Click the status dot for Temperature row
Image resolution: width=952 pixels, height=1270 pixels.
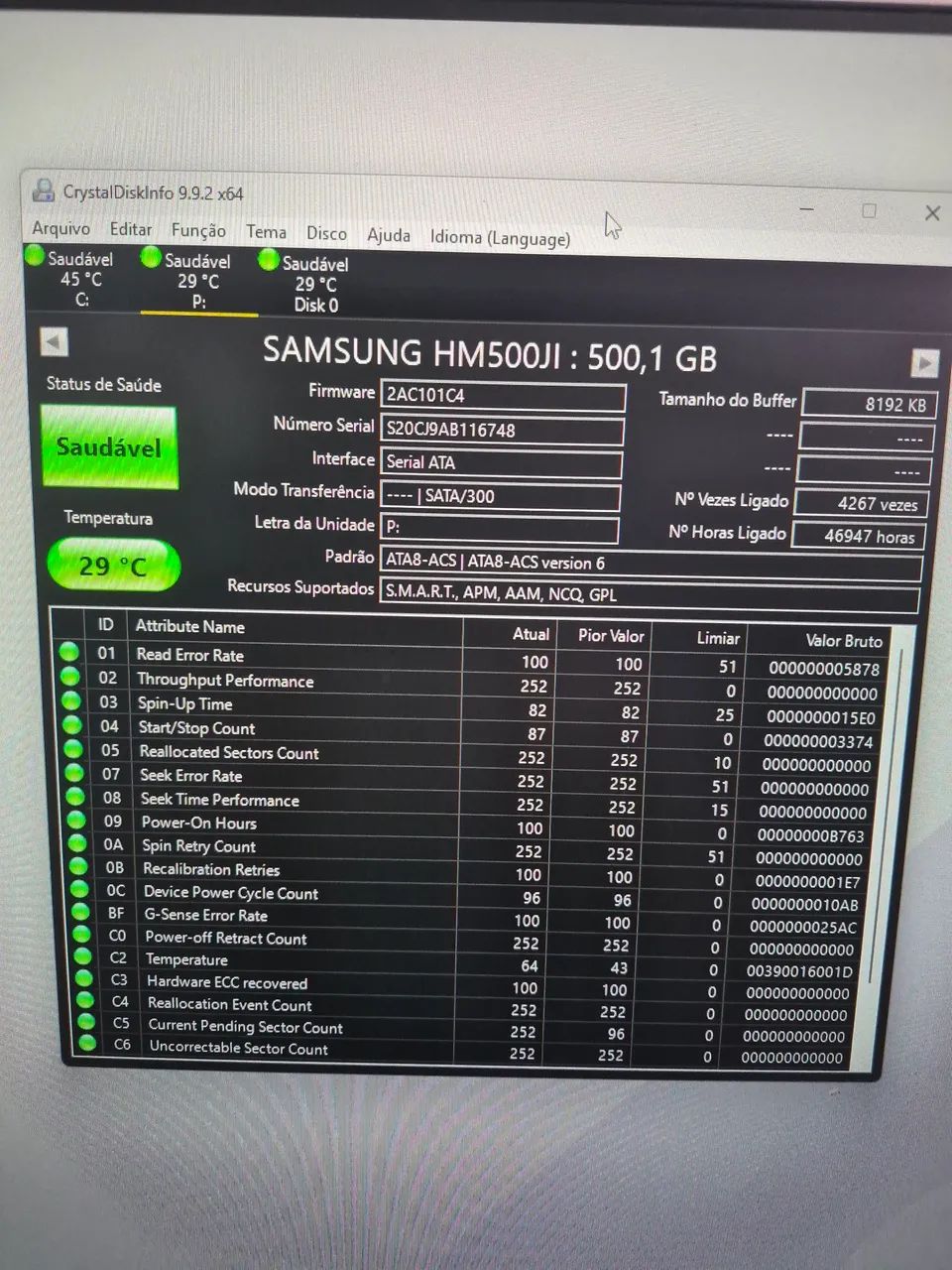pos(83,956)
